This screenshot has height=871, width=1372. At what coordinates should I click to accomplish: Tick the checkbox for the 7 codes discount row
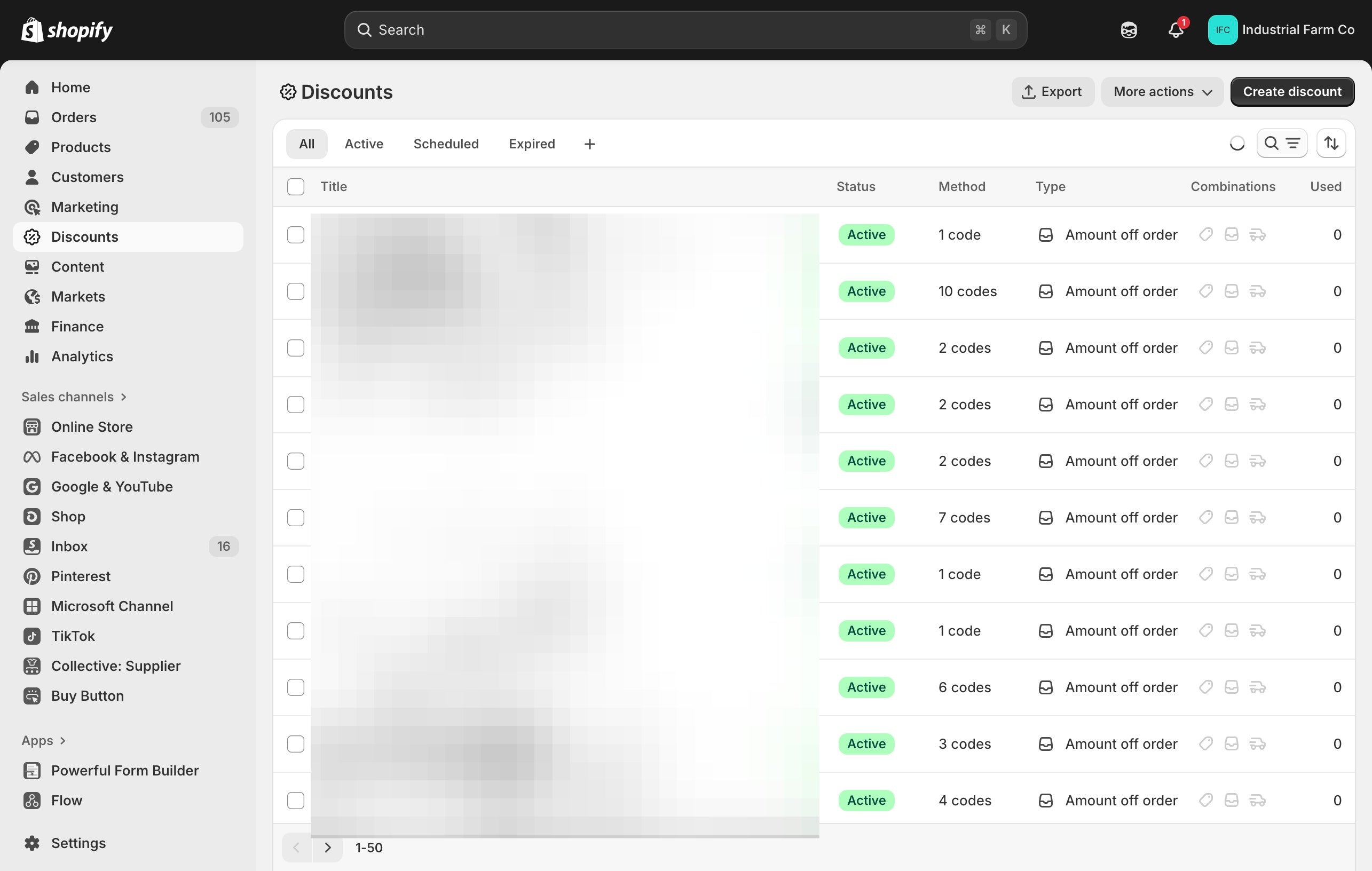tap(296, 517)
